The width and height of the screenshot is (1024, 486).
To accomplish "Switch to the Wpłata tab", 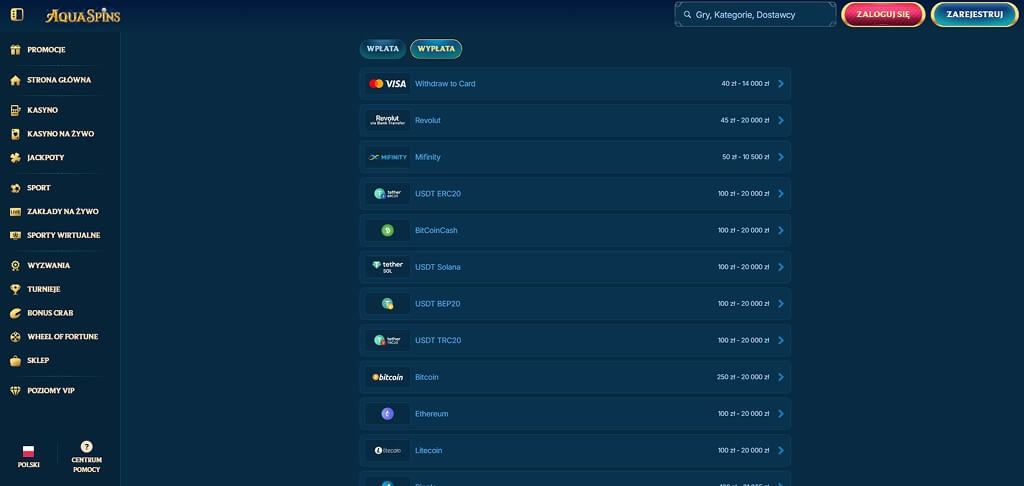I will coord(383,49).
